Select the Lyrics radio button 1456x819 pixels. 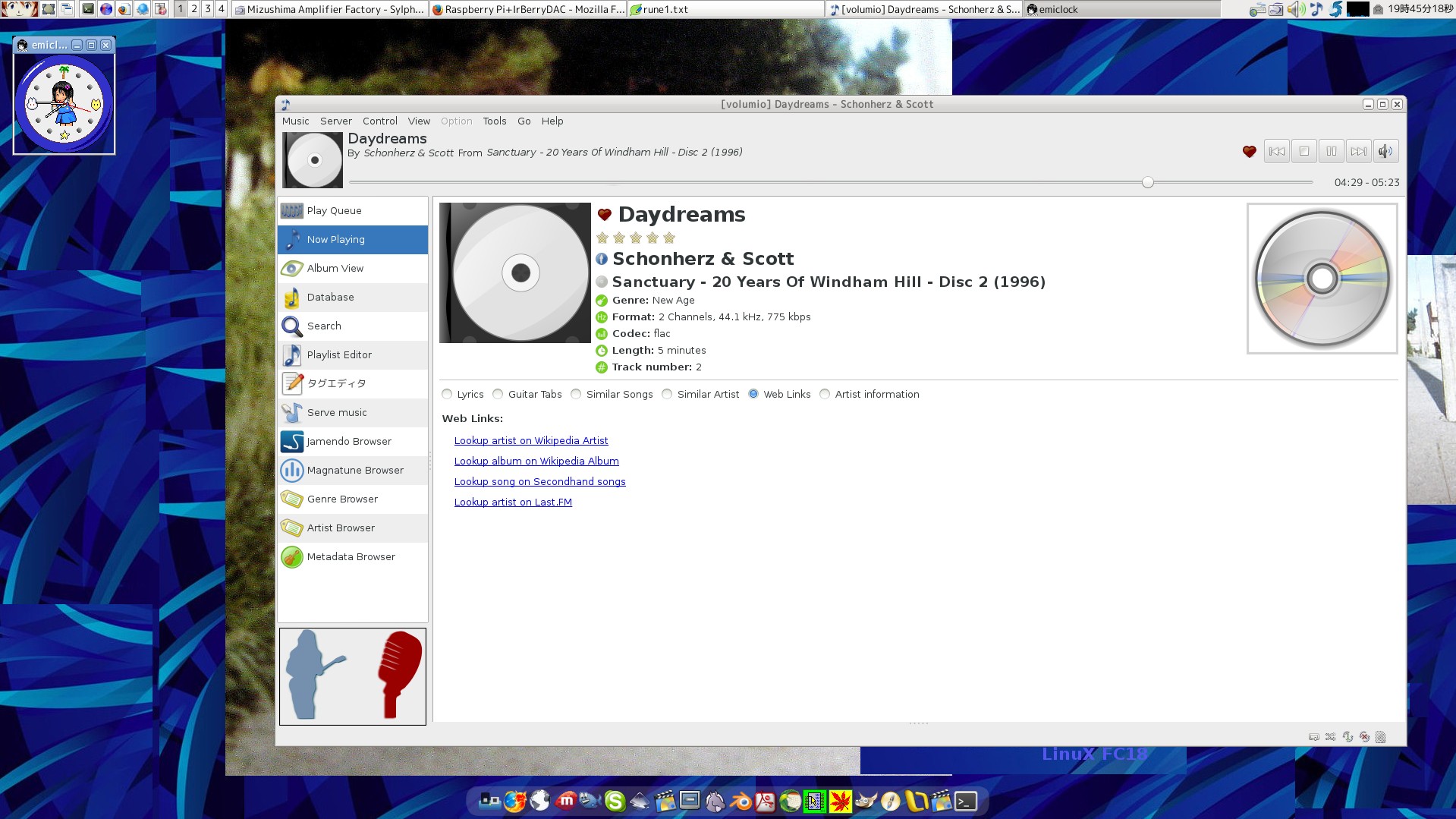click(448, 395)
